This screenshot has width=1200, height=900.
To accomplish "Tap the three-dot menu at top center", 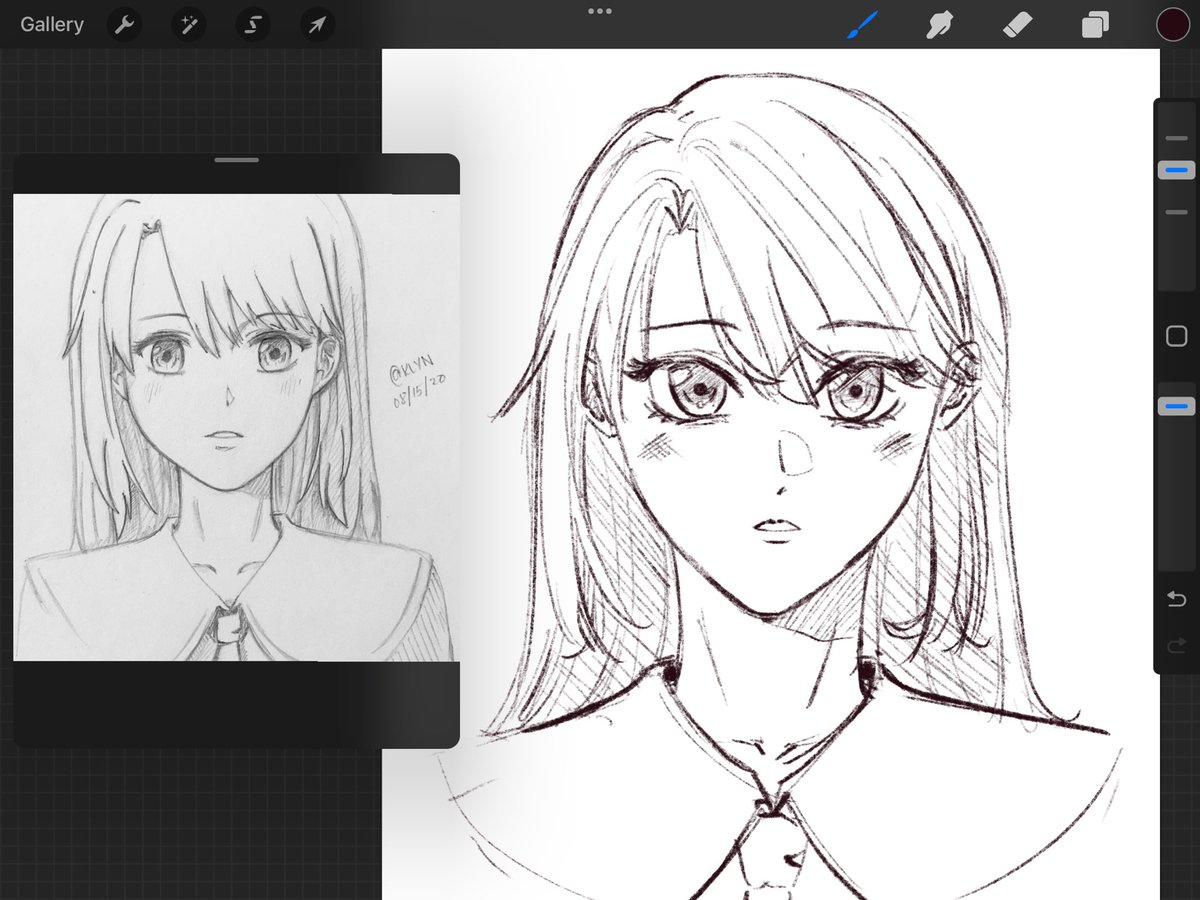I will [600, 11].
